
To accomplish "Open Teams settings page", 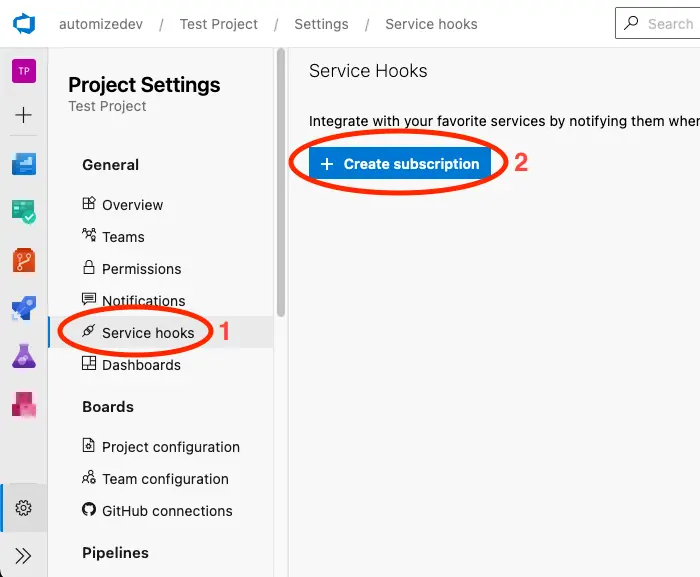I will [123, 237].
